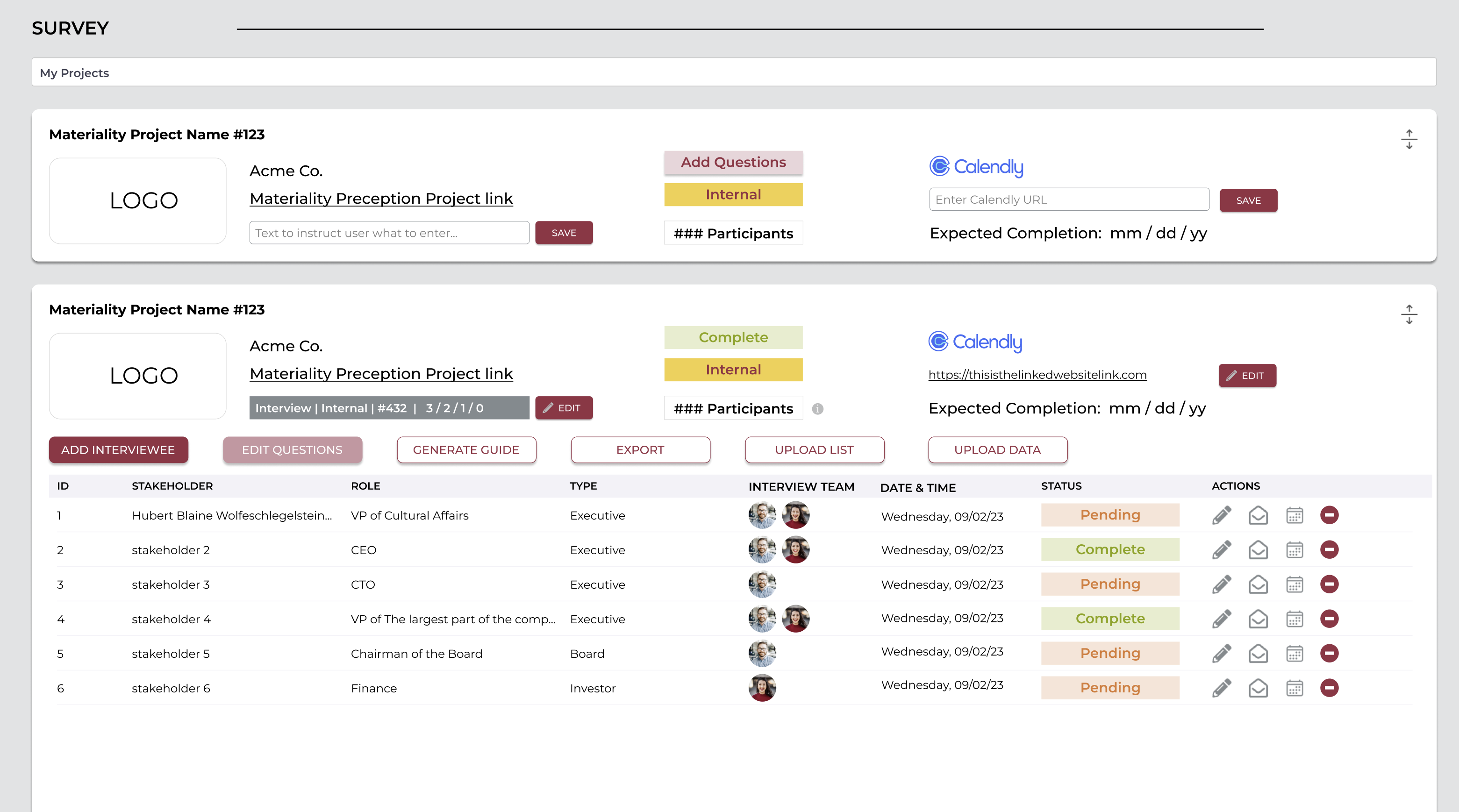This screenshot has height=812, width=1459.
Task: Open first Materiality Preception Project link
Action: point(380,198)
